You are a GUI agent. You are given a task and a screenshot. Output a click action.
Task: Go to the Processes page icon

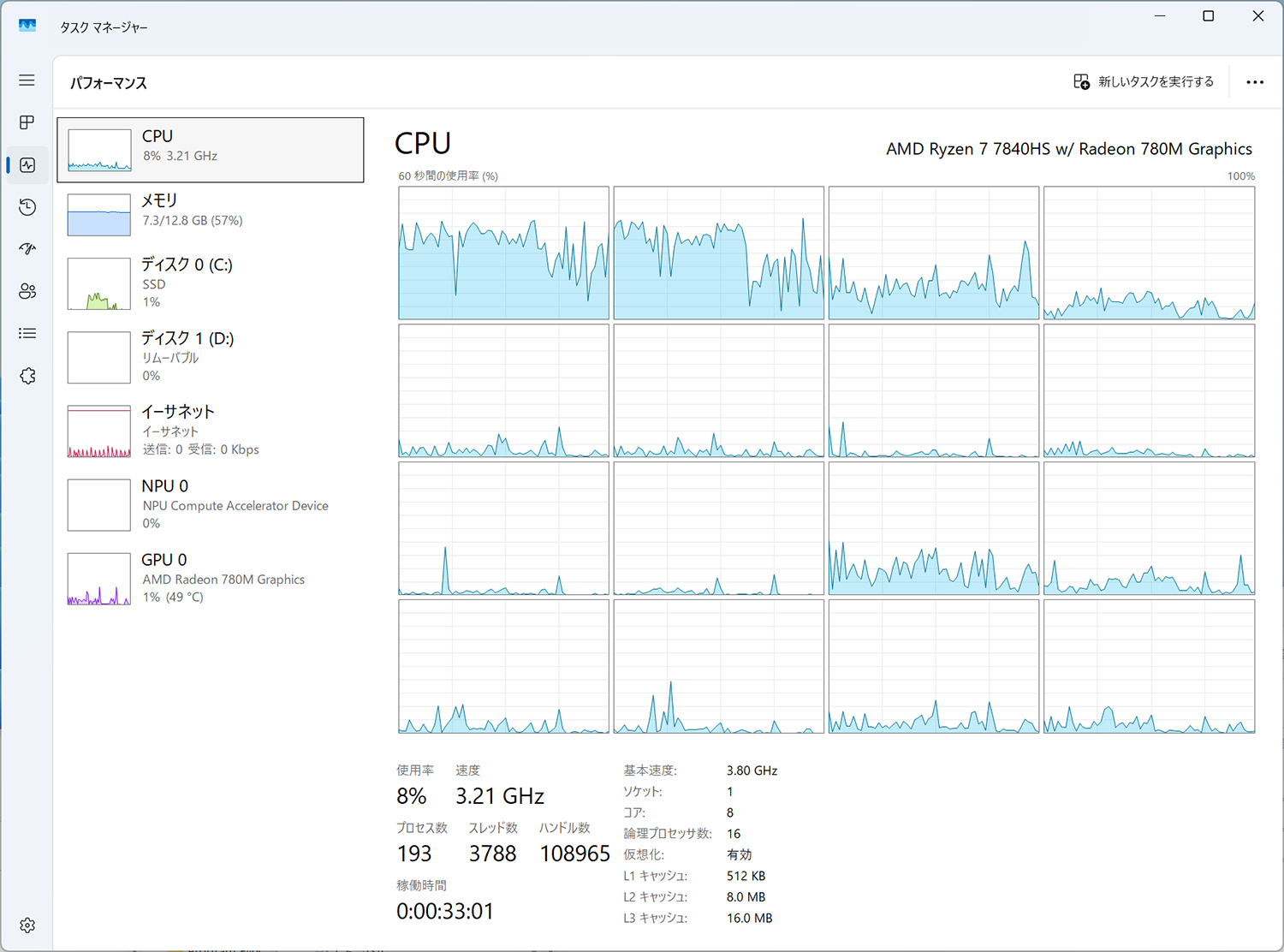click(27, 122)
